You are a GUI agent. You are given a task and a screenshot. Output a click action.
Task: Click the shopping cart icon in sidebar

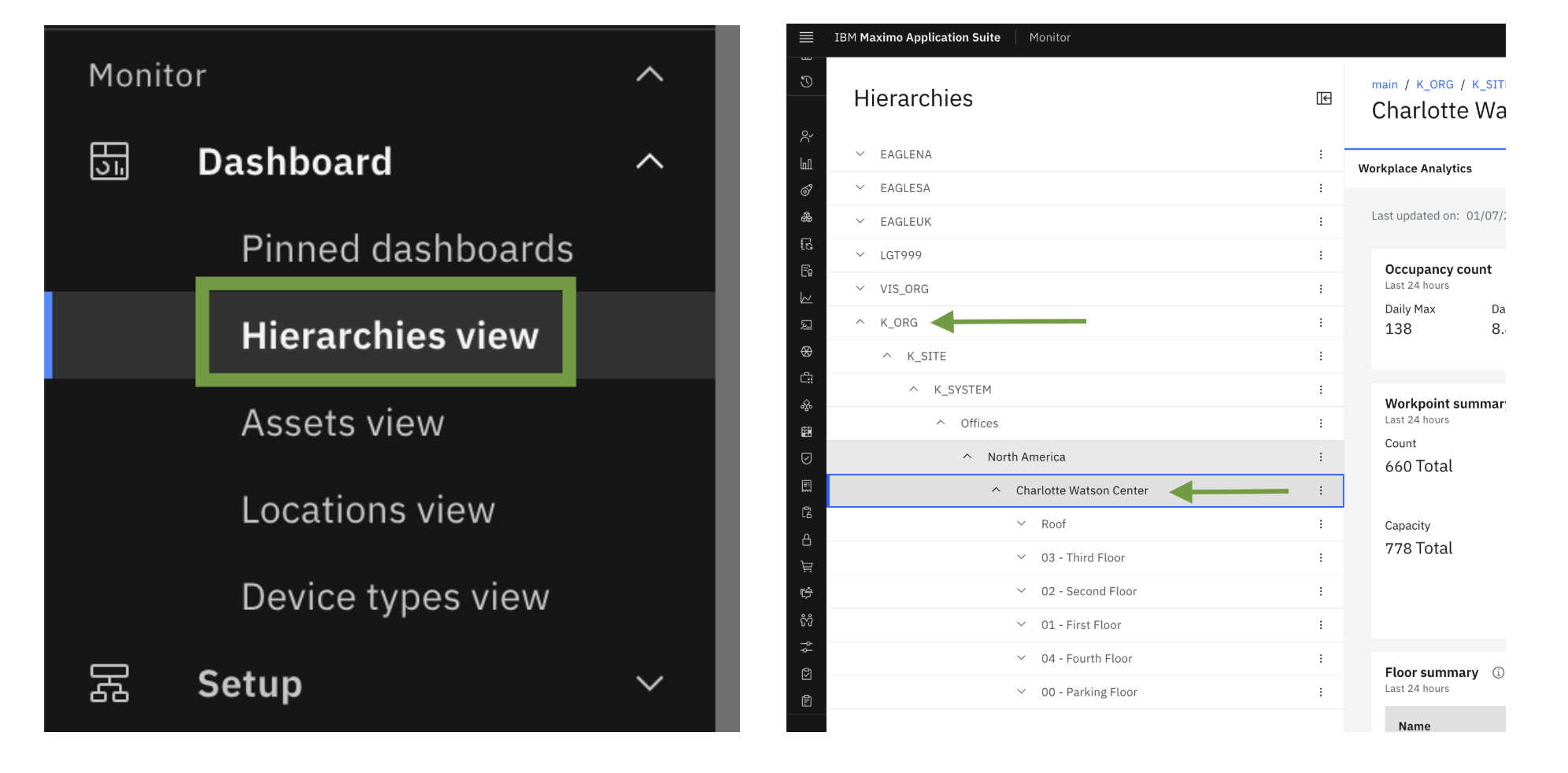[x=806, y=567]
